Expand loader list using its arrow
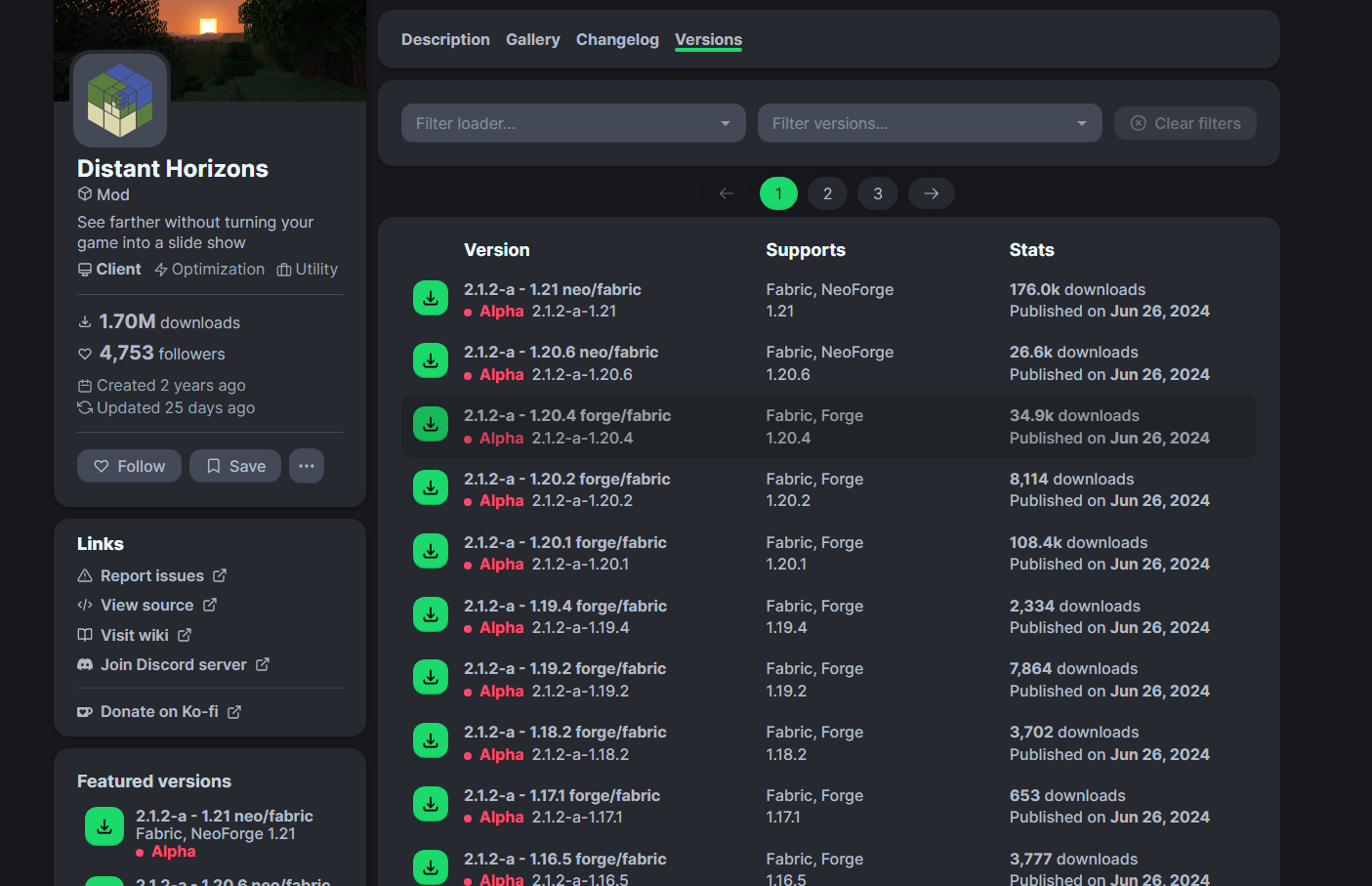Viewport: 1372px width, 886px height. point(726,123)
